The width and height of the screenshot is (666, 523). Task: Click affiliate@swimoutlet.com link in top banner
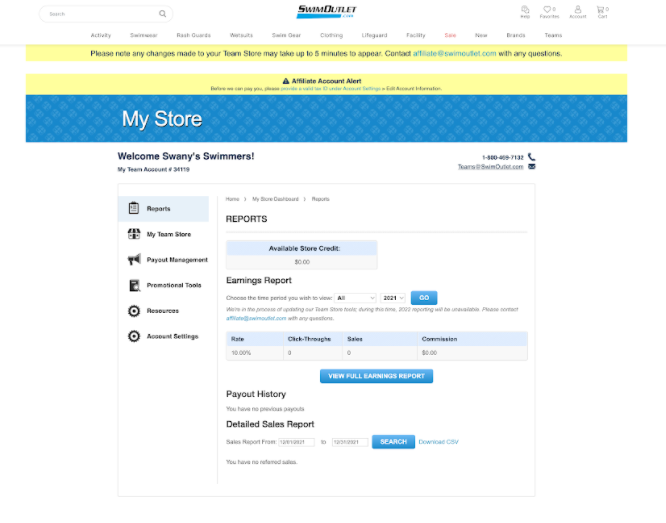click(454, 54)
